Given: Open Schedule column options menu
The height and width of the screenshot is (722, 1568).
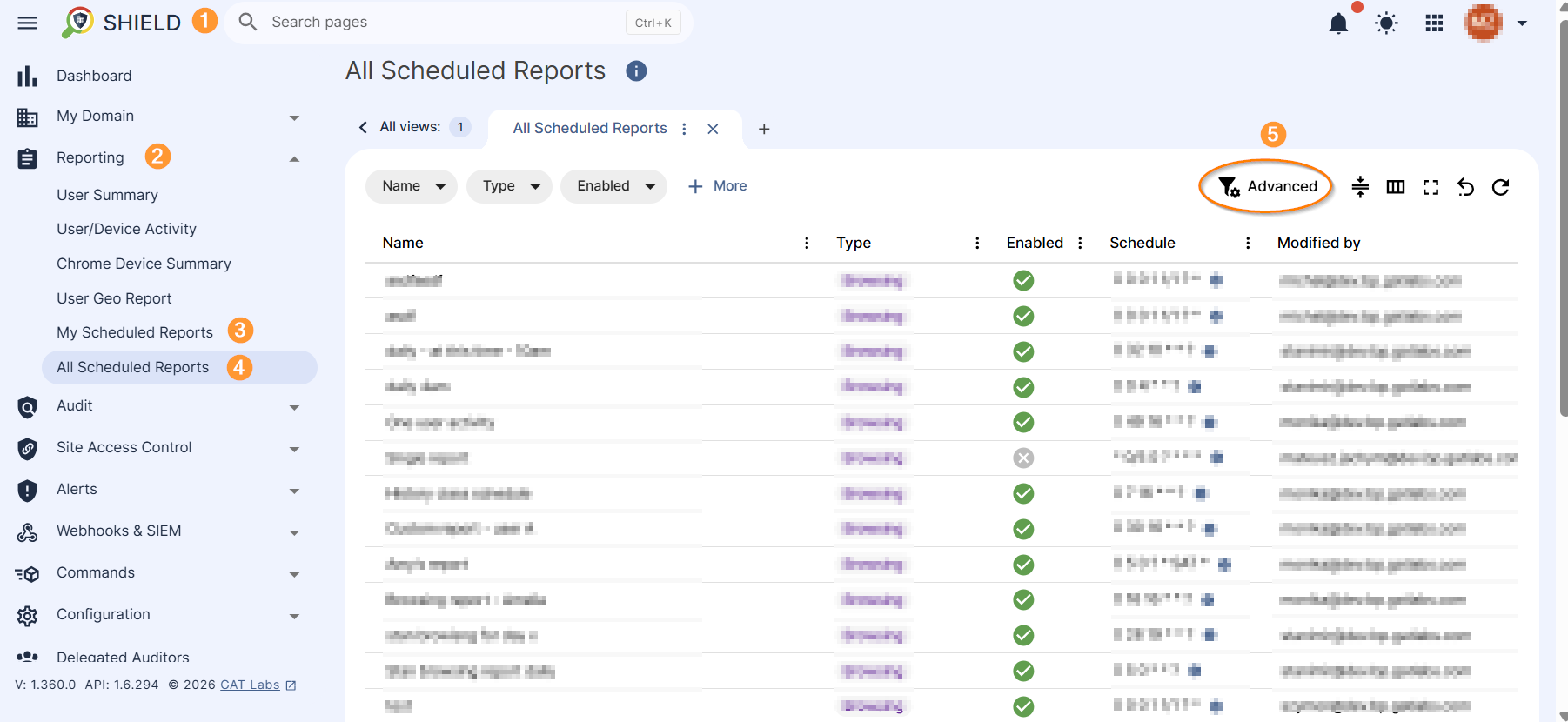Looking at the screenshot, I should [x=1248, y=243].
